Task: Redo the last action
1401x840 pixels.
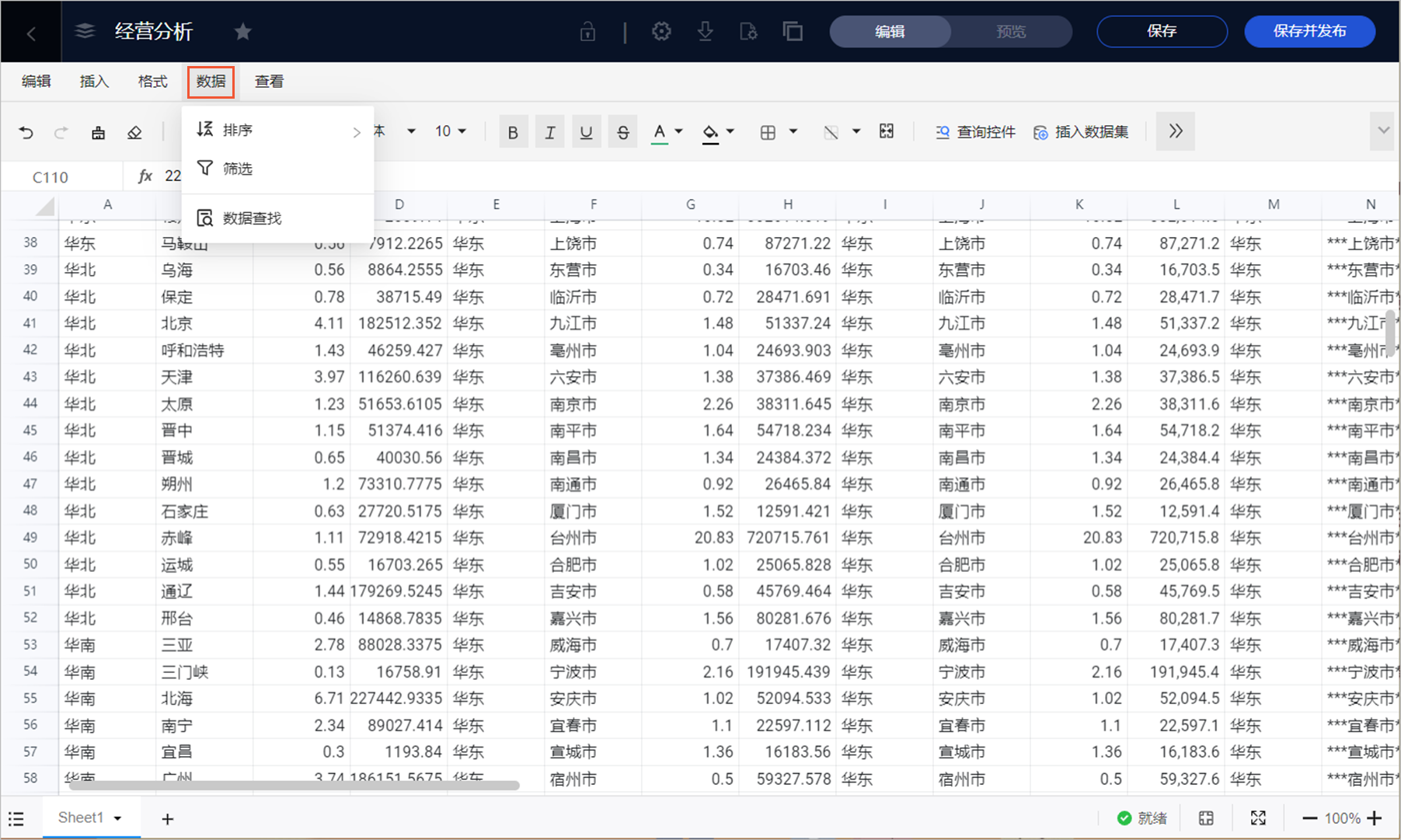Action: 61,132
